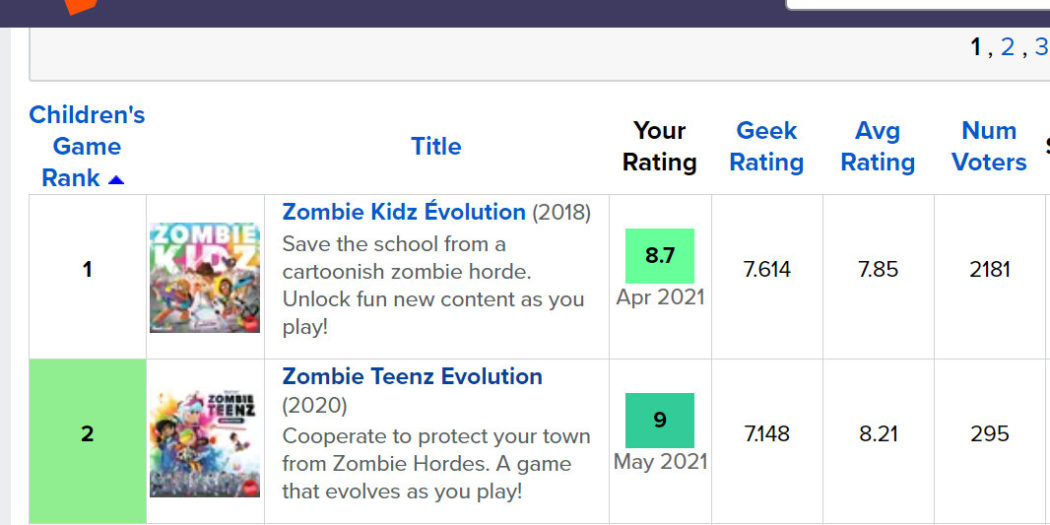This screenshot has height=525, width=1050.
Task: Click the Zombie Kidz Évolution box thumbnail
Action: [x=205, y=277]
